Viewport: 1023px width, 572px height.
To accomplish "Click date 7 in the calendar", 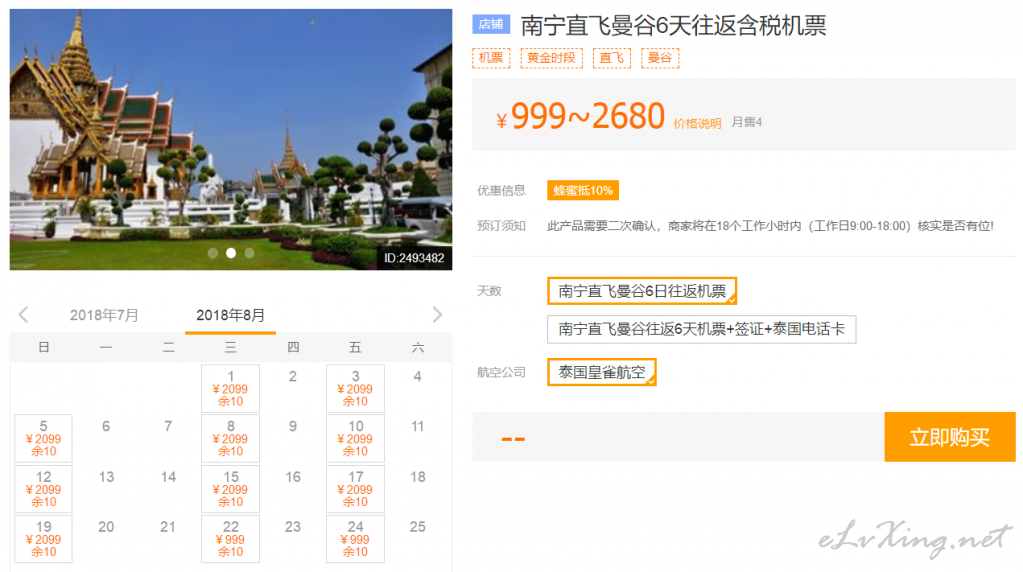I will click(168, 426).
